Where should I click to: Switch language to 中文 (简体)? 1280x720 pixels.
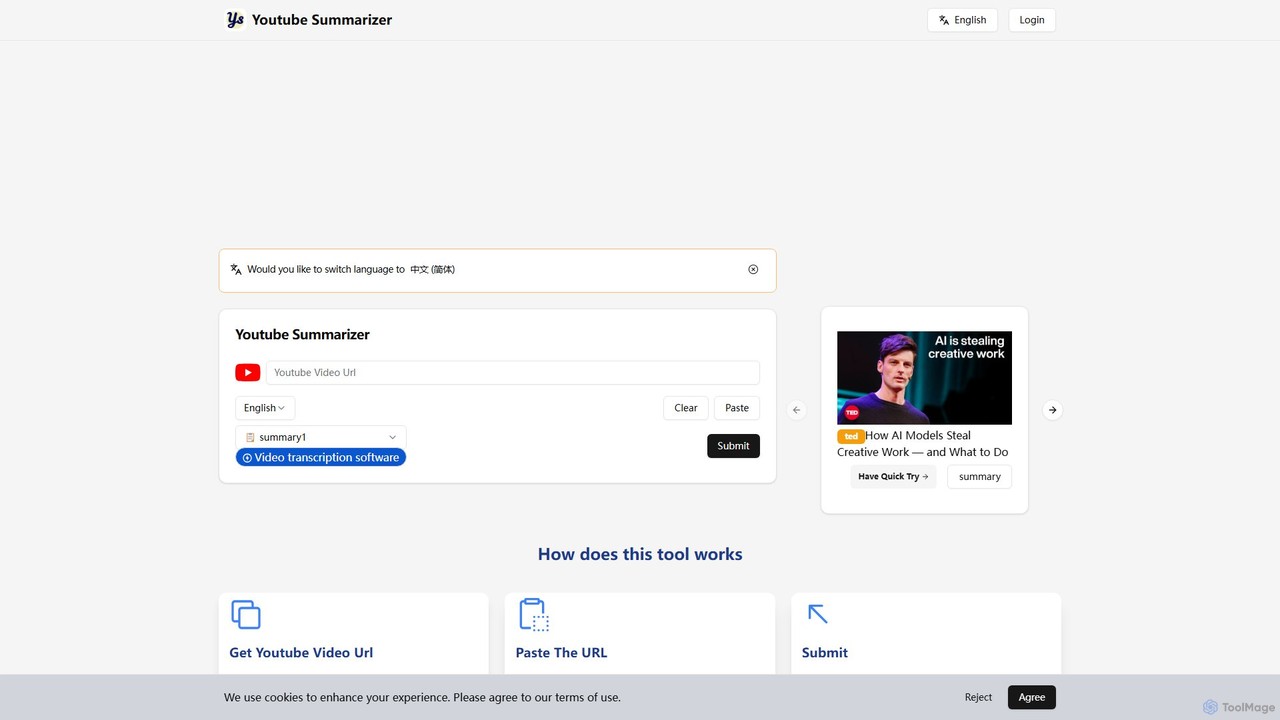pyautogui.click(x=432, y=269)
